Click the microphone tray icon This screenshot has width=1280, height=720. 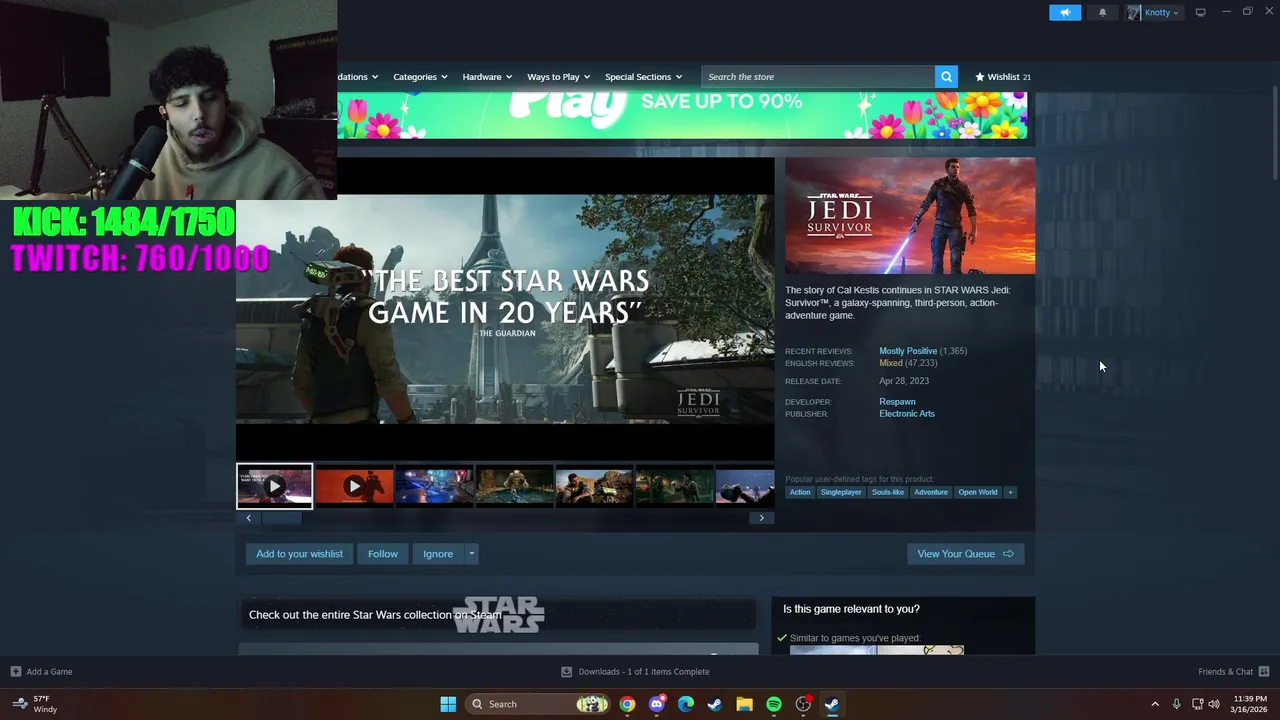(x=1176, y=704)
